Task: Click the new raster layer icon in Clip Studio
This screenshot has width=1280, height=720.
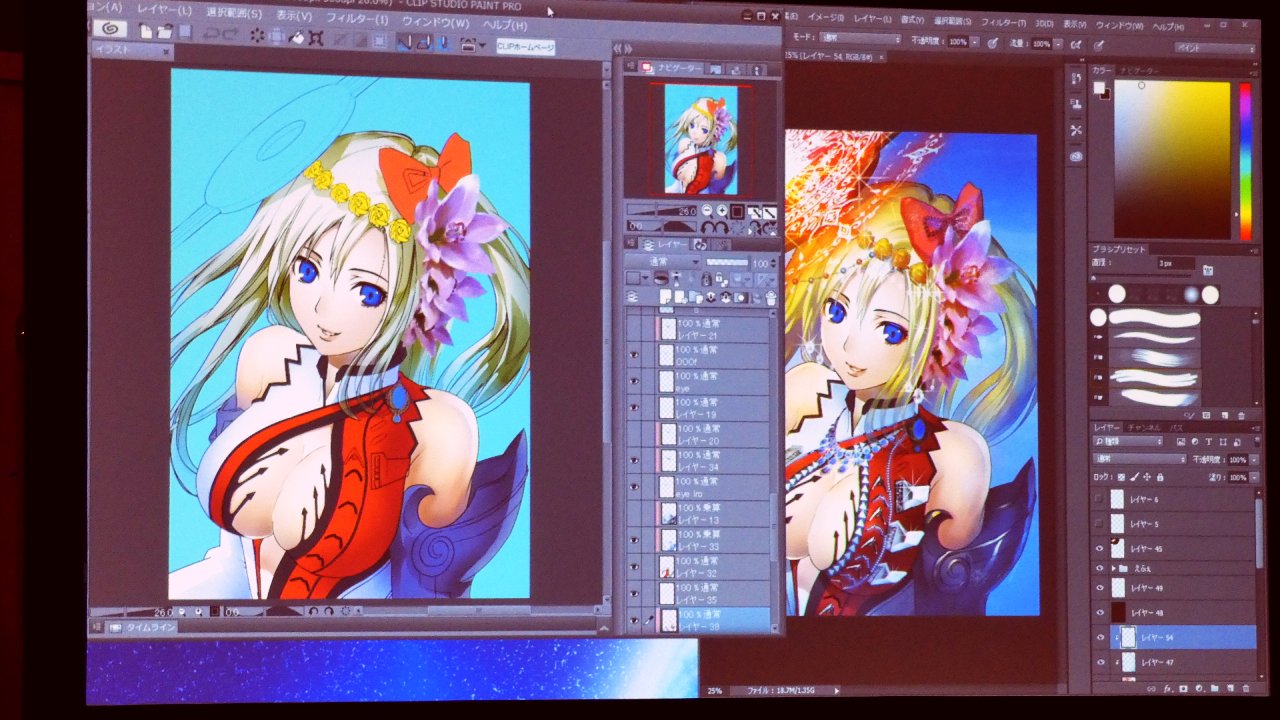Action: [664, 297]
